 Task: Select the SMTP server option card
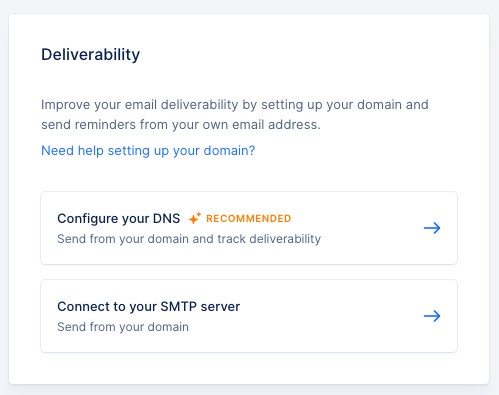(249, 316)
